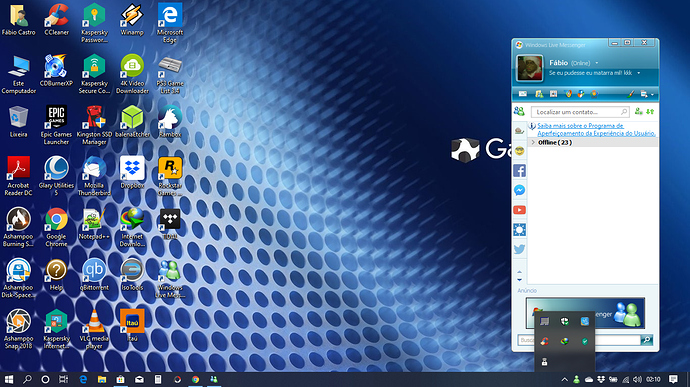Click the volume speaker icon in system tray
This screenshot has height=387, width=690.
[638, 379]
